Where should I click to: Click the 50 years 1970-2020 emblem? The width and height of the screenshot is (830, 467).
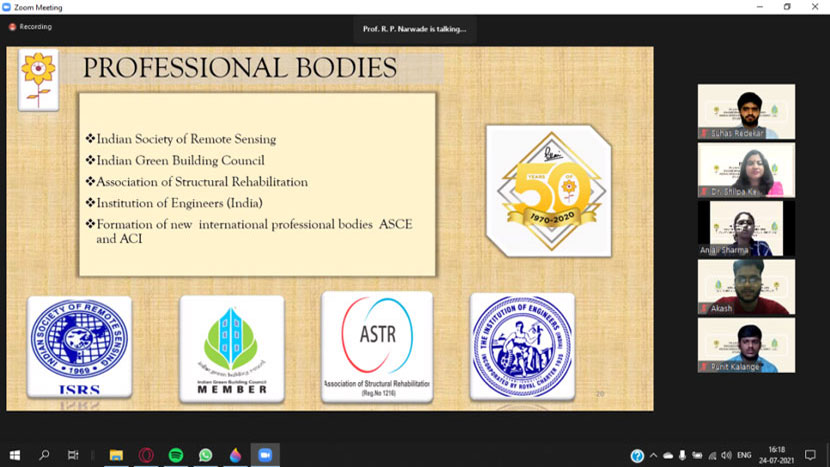pos(549,191)
